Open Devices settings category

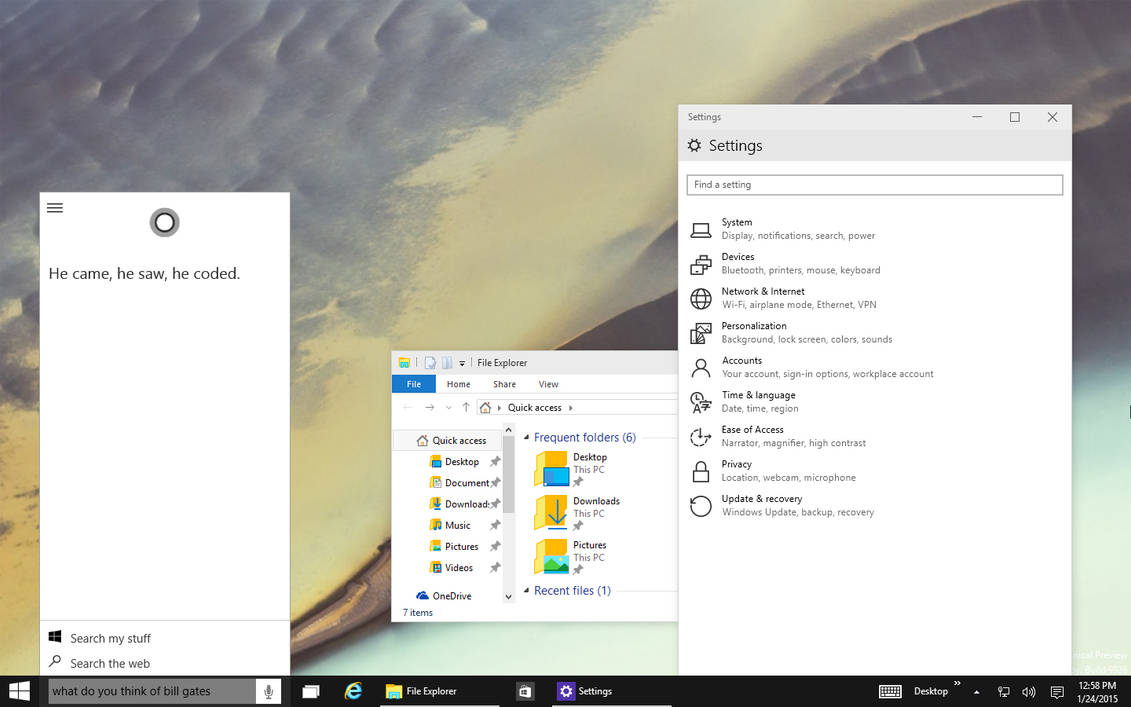click(874, 263)
